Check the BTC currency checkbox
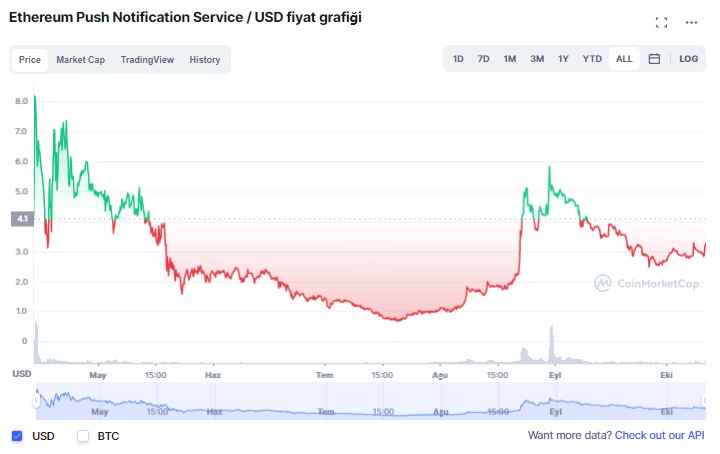Image resolution: width=720 pixels, height=454 pixels. tap(83, 436)
